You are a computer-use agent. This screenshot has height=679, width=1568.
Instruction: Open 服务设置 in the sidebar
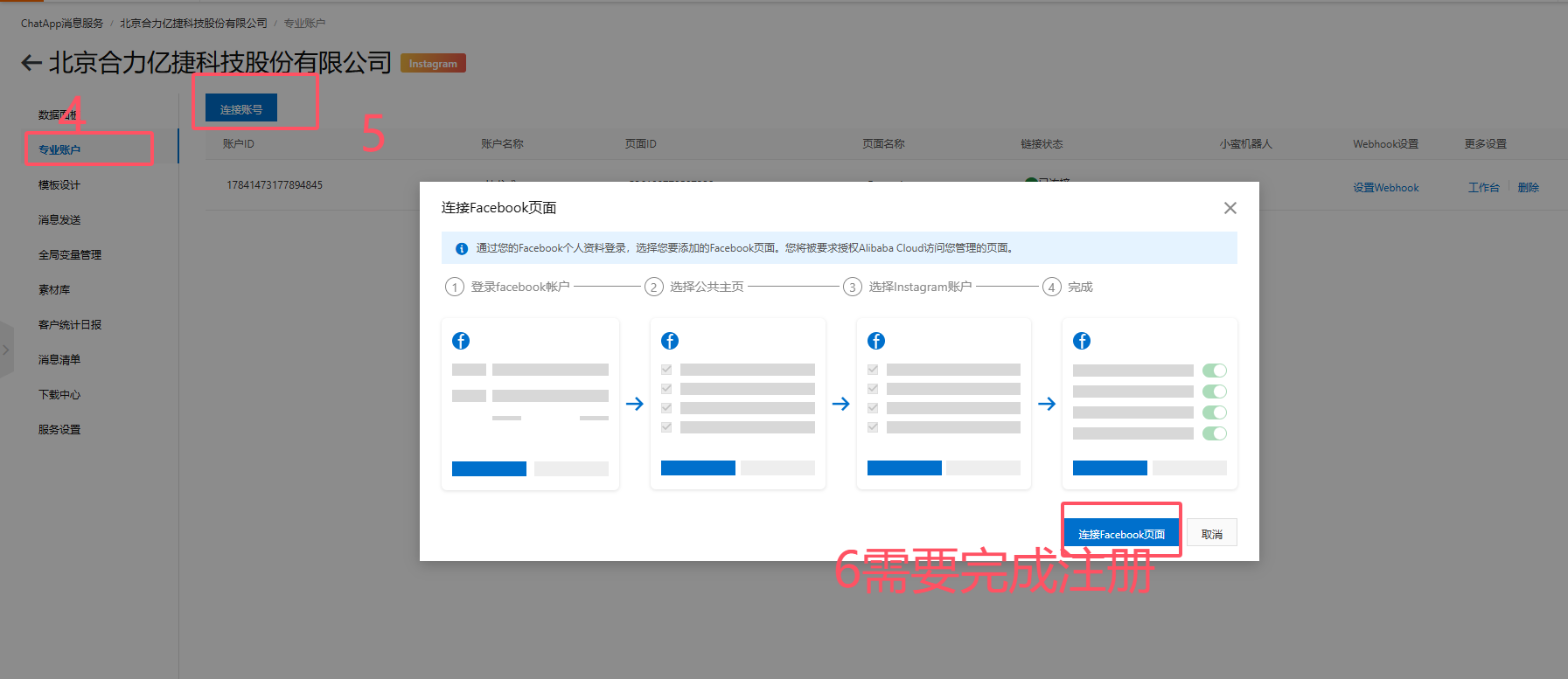[x=59, y=429]
